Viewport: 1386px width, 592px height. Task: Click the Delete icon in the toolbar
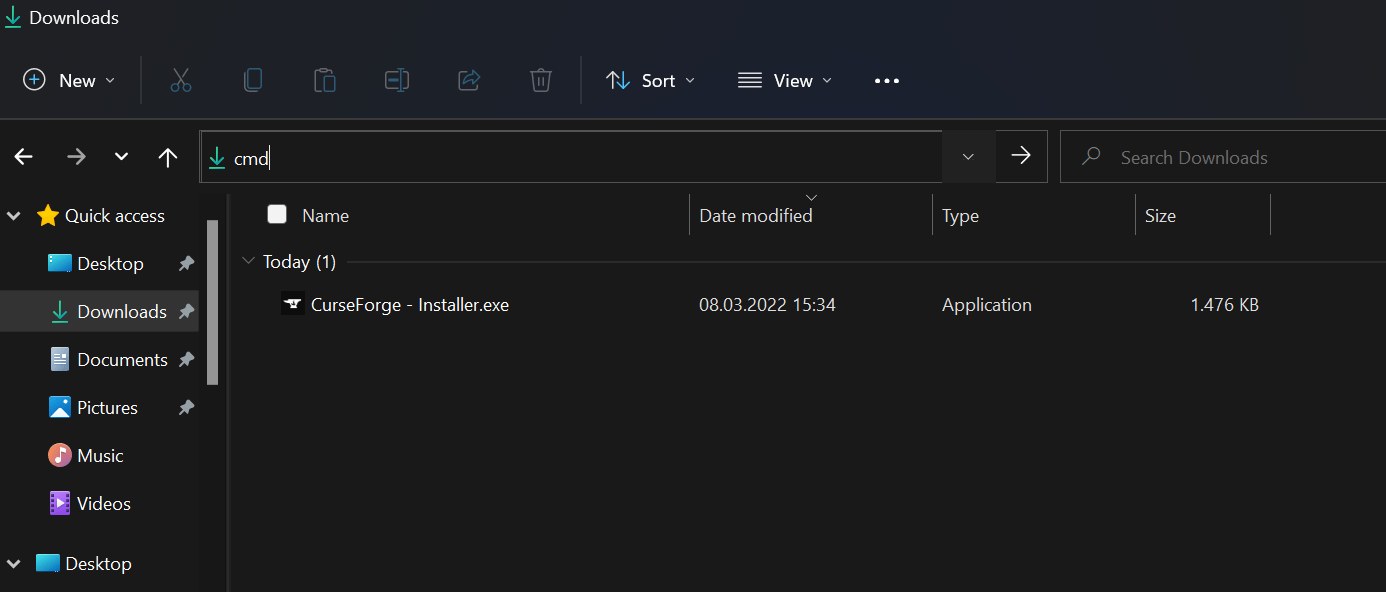click(540, 80)
